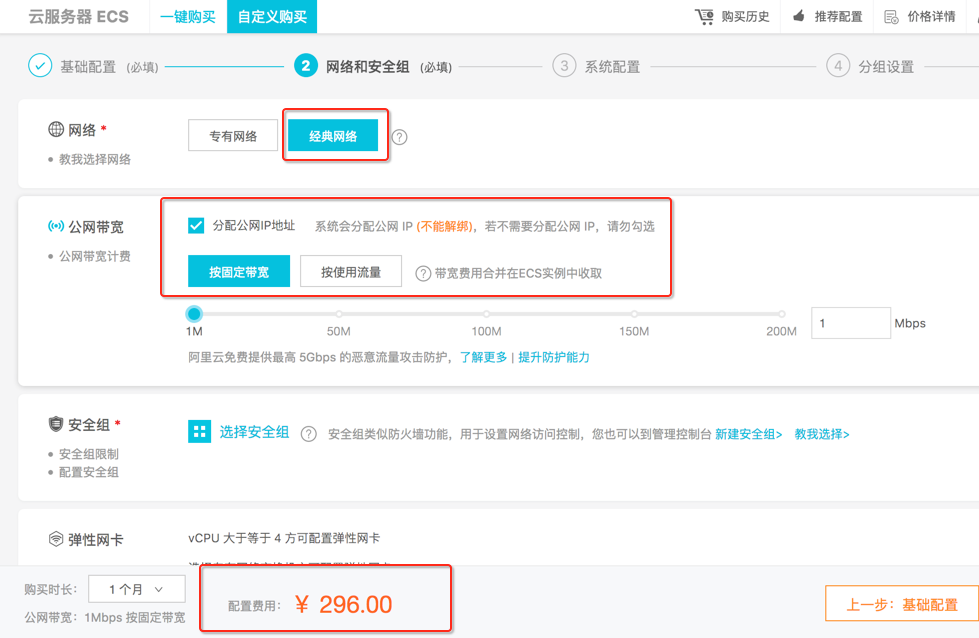
Task: Click the shopping cart purchase history icon
Action: [704, 17]
